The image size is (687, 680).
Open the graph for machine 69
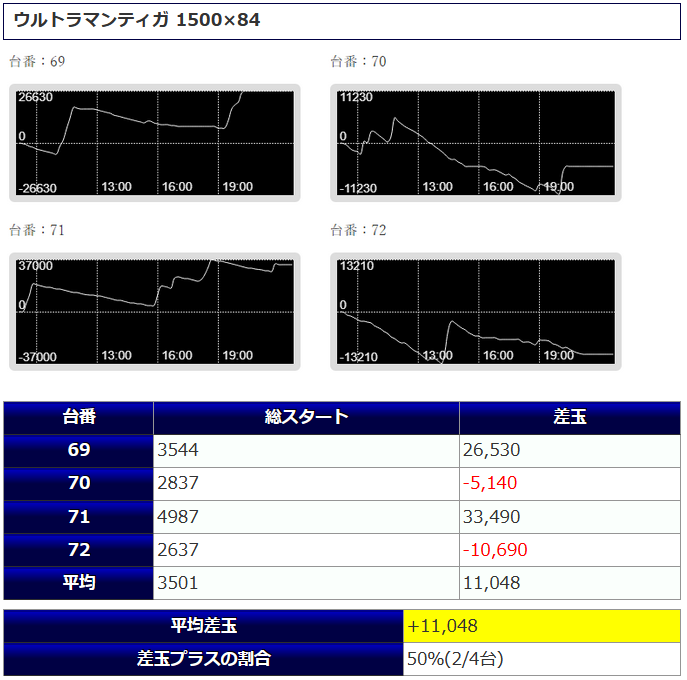[156, 143]
